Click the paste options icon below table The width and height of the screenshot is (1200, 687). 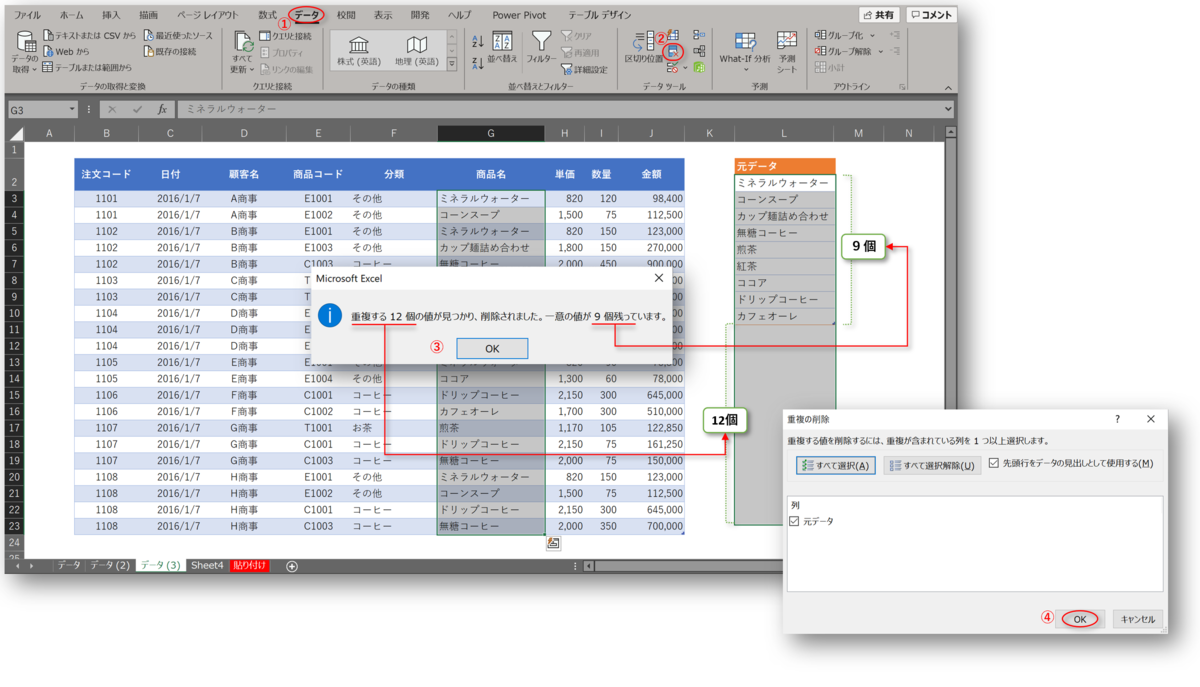click(x=553, y=543)
